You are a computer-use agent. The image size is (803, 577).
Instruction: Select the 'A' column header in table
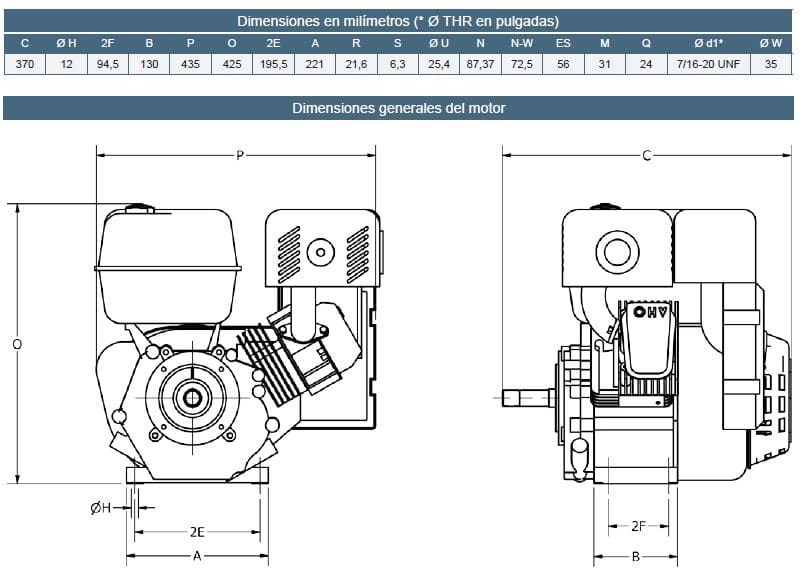[x=315, y=44]
